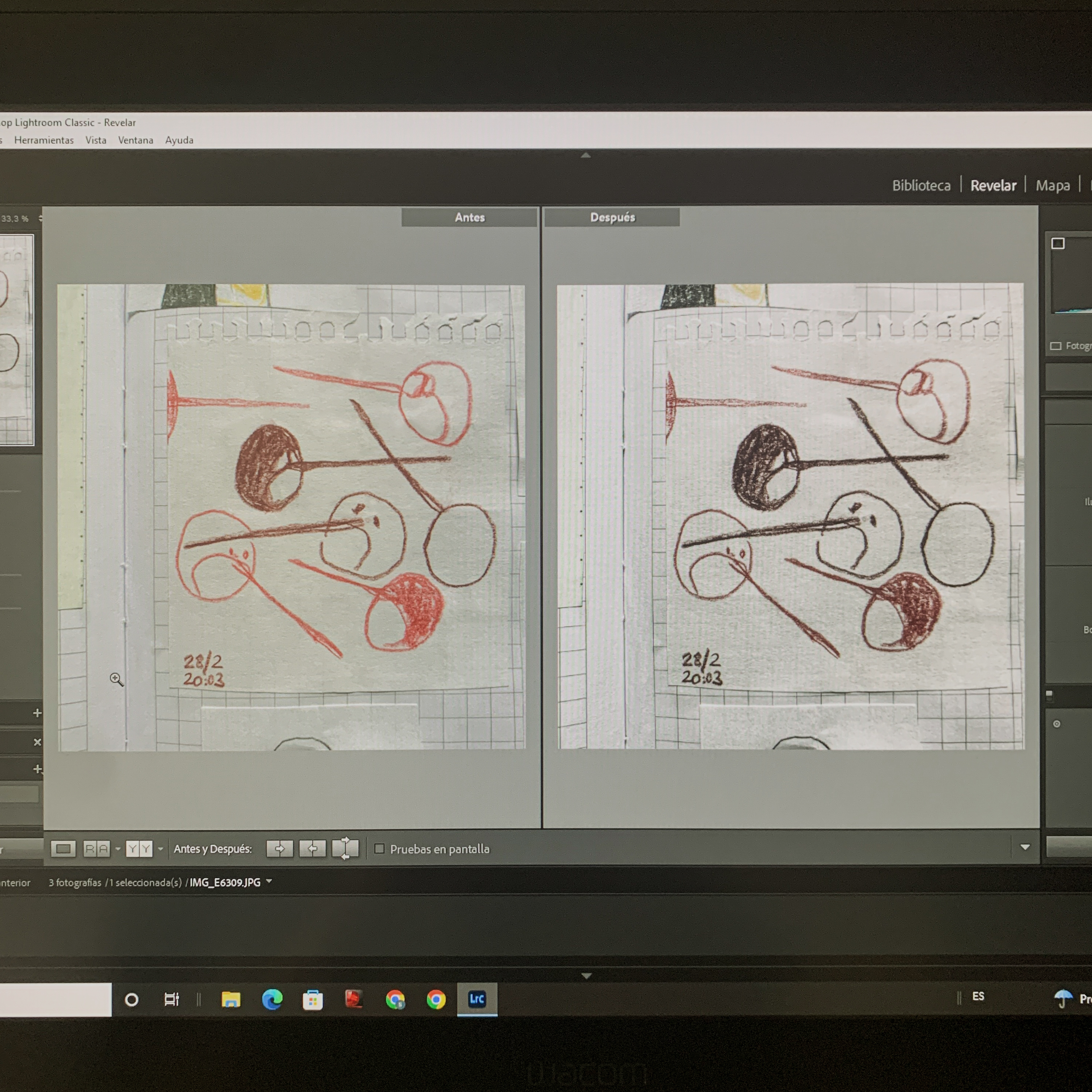This screenshot has width=1092, height=1092.
Task: Open the Ayuda menu
Action: click(179, 140)
